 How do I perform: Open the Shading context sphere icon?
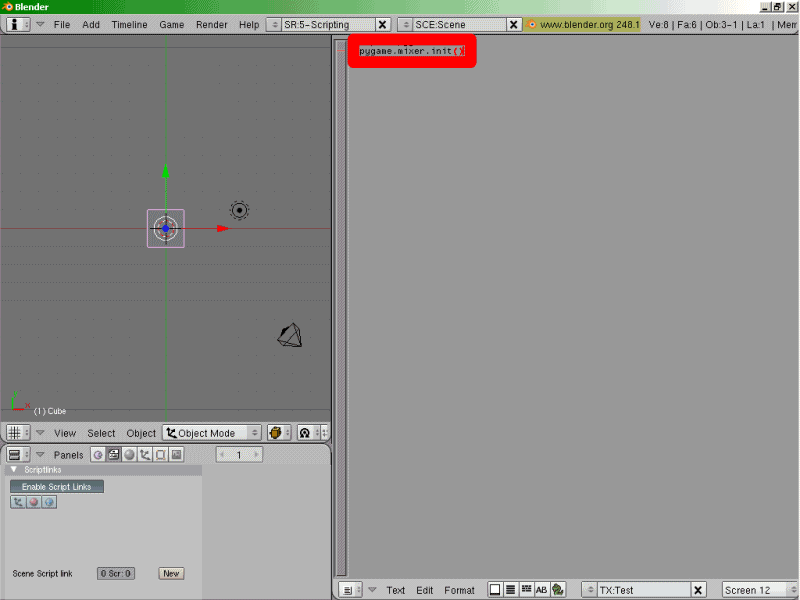coord(129,455)
